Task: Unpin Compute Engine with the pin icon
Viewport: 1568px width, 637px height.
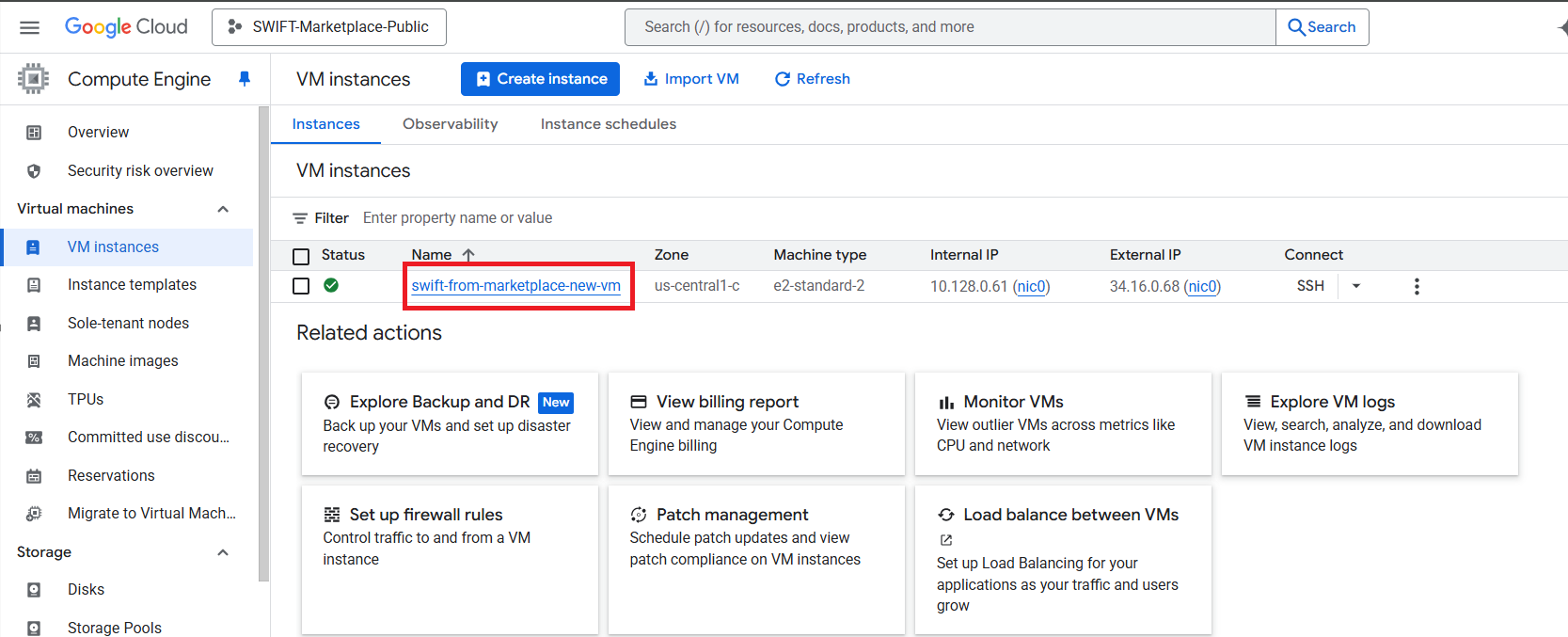Action: pyautogui.click(x=245, y=79)
